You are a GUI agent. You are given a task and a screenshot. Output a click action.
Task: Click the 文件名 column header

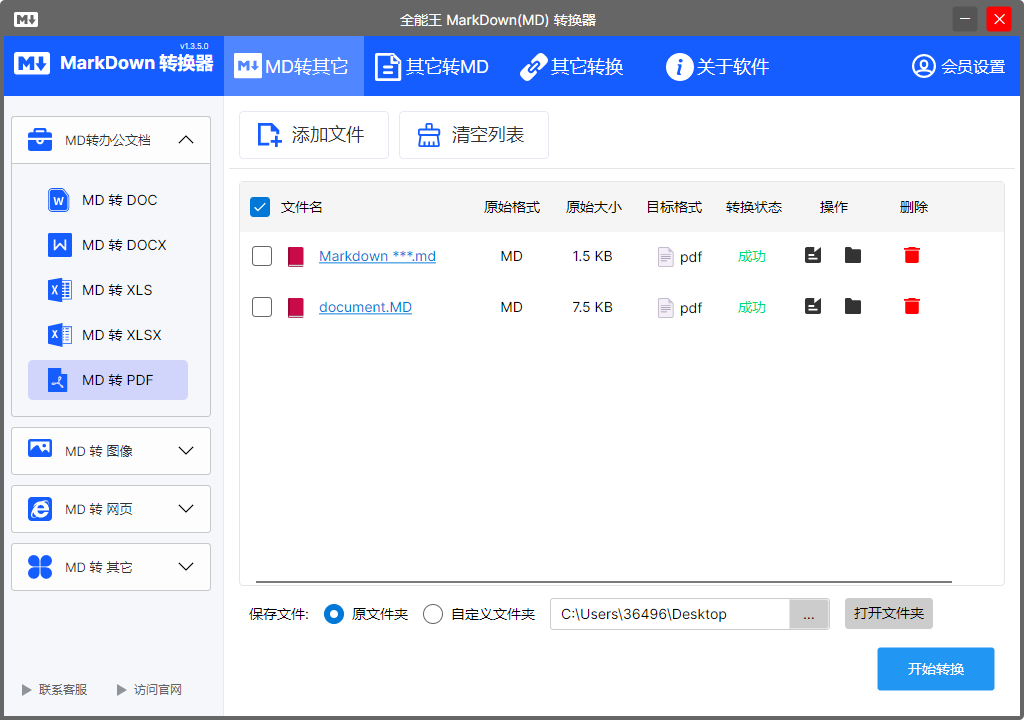click(x=302, y=207)
